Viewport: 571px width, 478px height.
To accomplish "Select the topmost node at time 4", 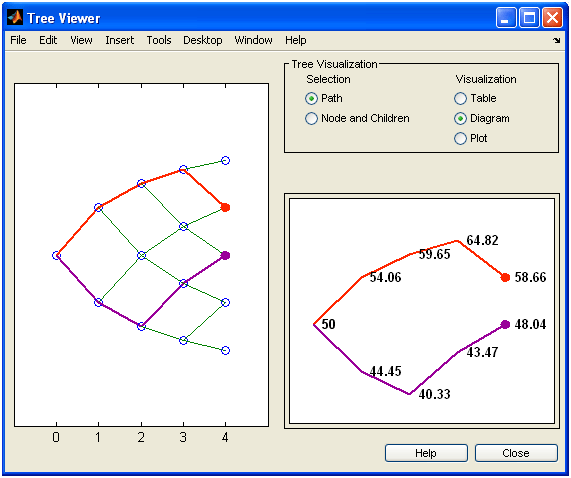I will [225, 161].
